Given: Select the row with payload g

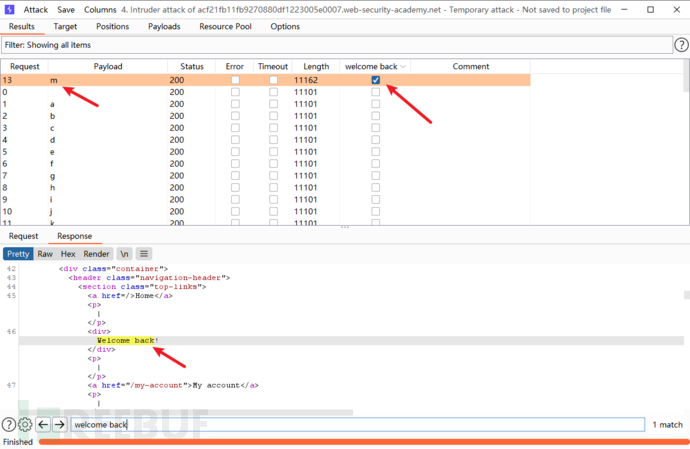Looking at the screenshot, I should (266, 176).
